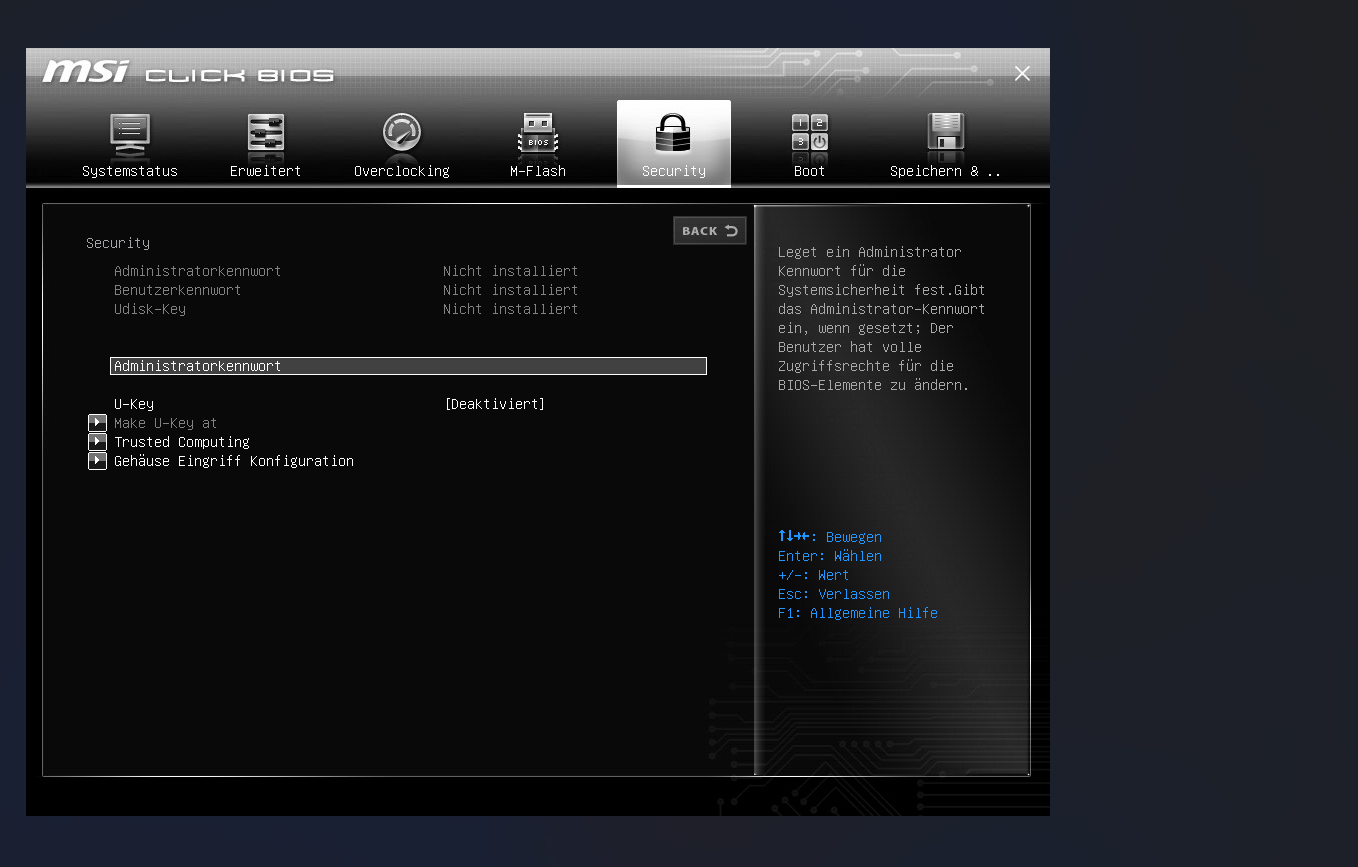Click the Esc: Verlassen hint

click(834, 594)
